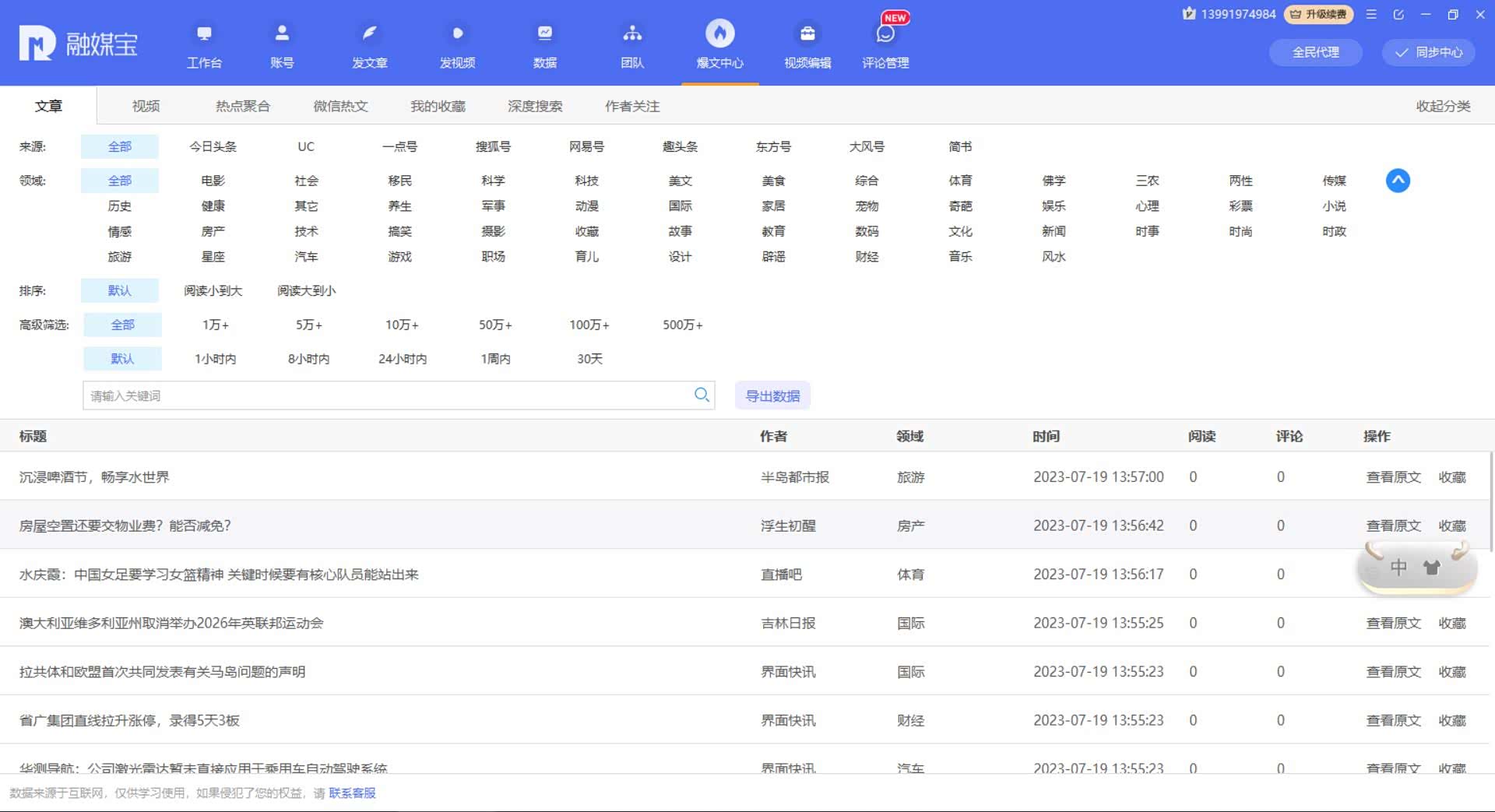This screenshot has height=812, width=1495.
Task: Open the 发视频 video publish icon
Action: (x=457, y=34)
